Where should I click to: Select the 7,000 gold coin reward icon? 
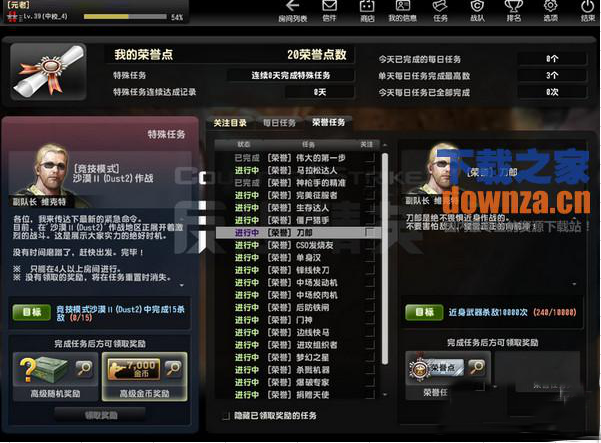tap(134, 369)
